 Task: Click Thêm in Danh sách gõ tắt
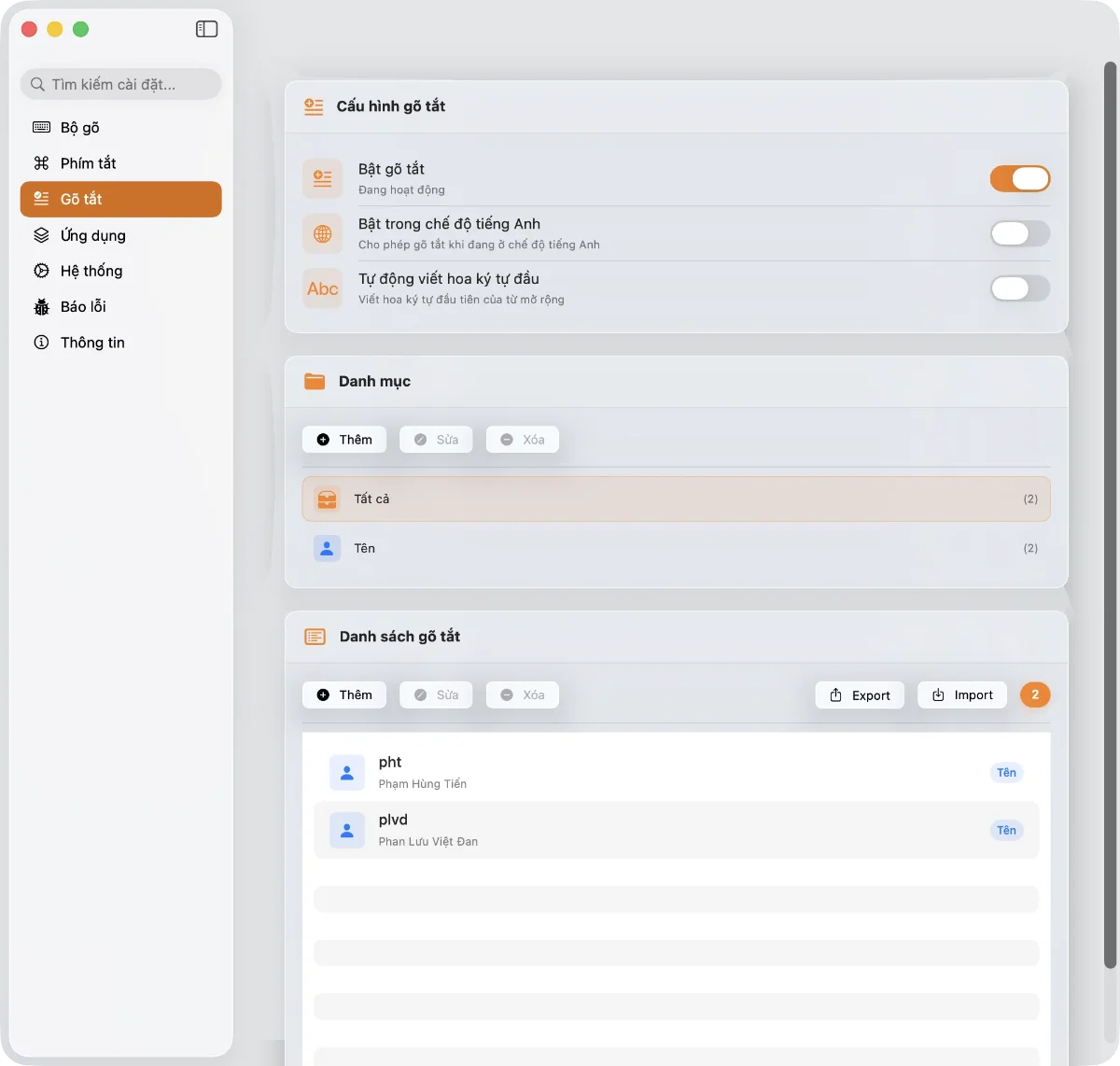click(344, 695)
